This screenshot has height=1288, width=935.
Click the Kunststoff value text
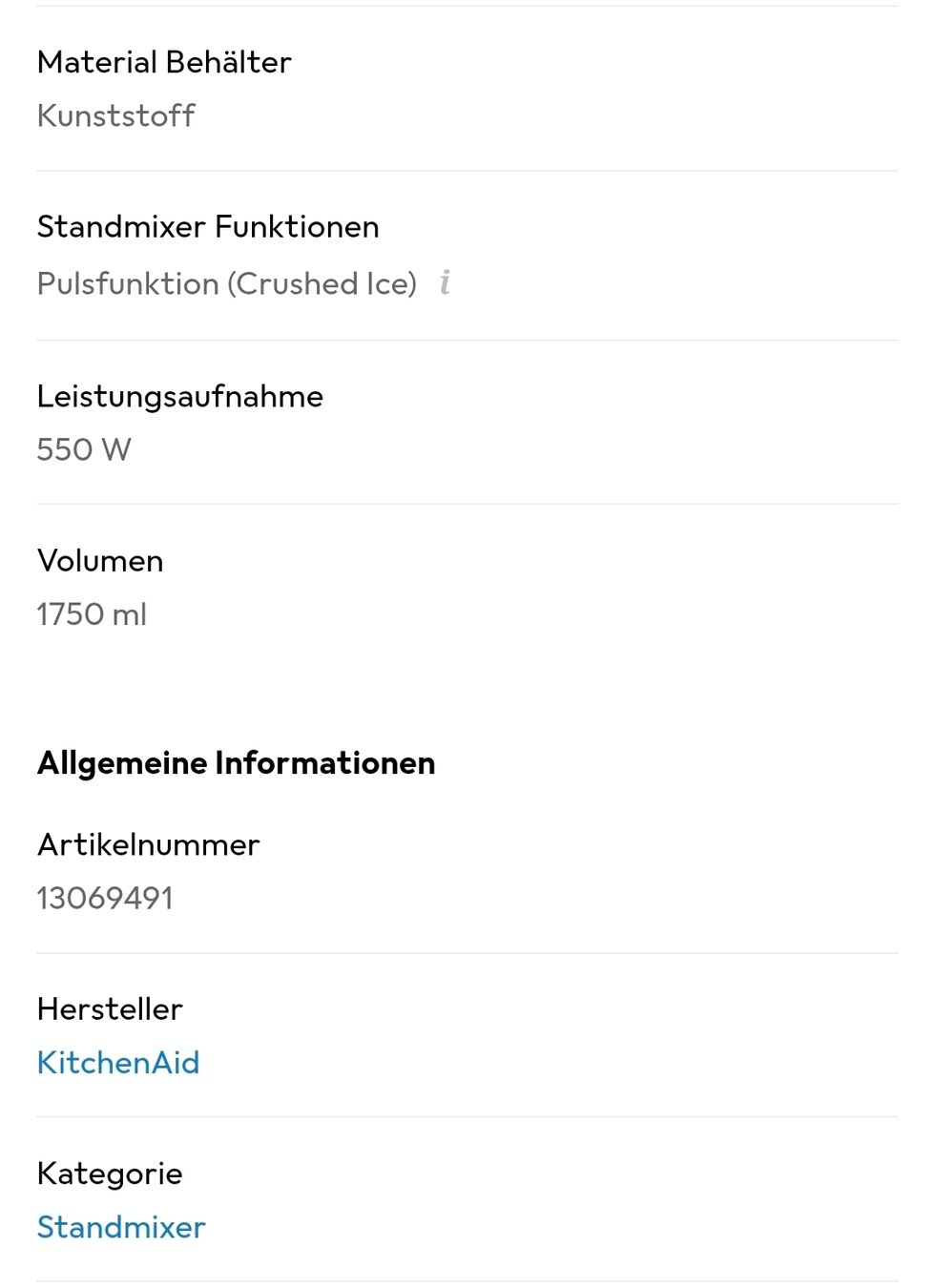coord(116,115)
